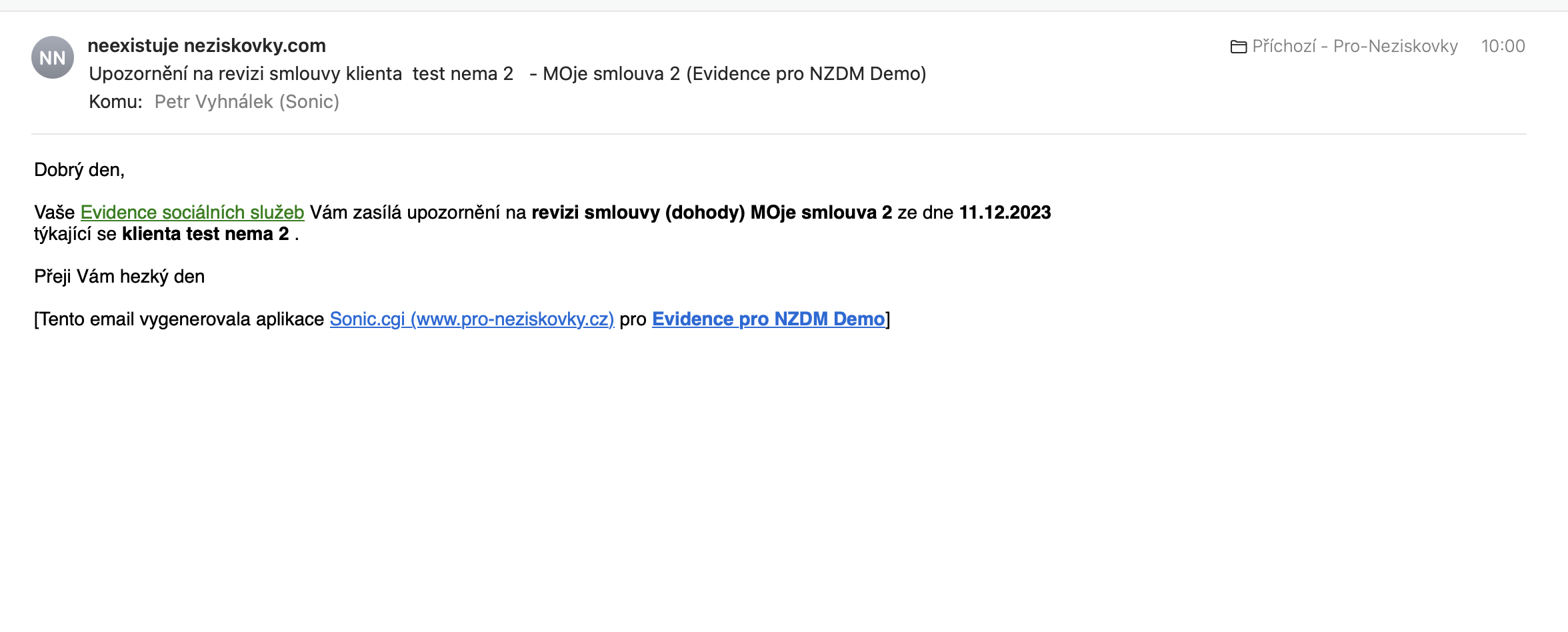Follow the Sonic.cgi (www.pro-neziskovky.cz) link
This screenshot has height=632, width=1568.
(x=471, y=319)
